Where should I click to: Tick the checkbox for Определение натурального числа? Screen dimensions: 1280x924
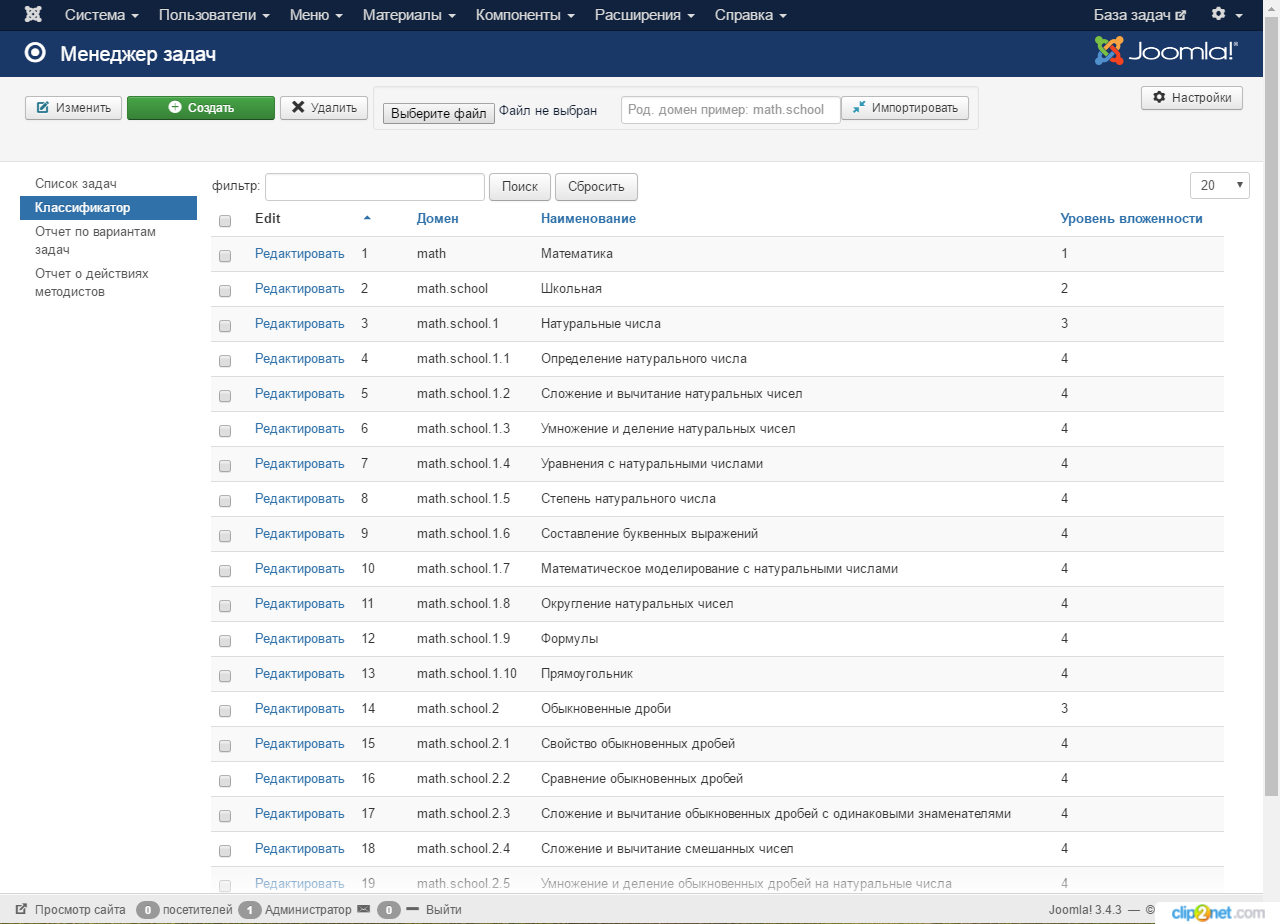(225, 361)
